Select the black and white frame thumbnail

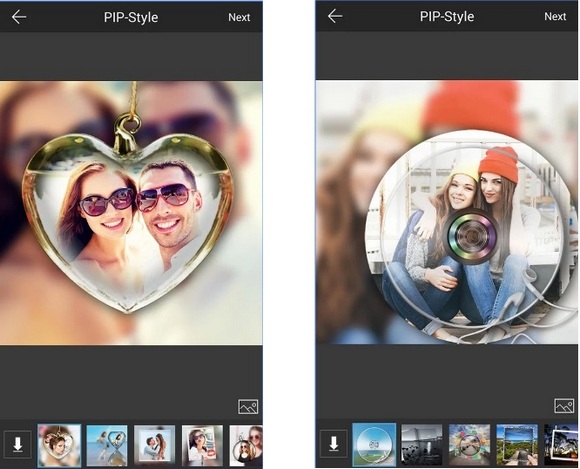coord(422,444)
